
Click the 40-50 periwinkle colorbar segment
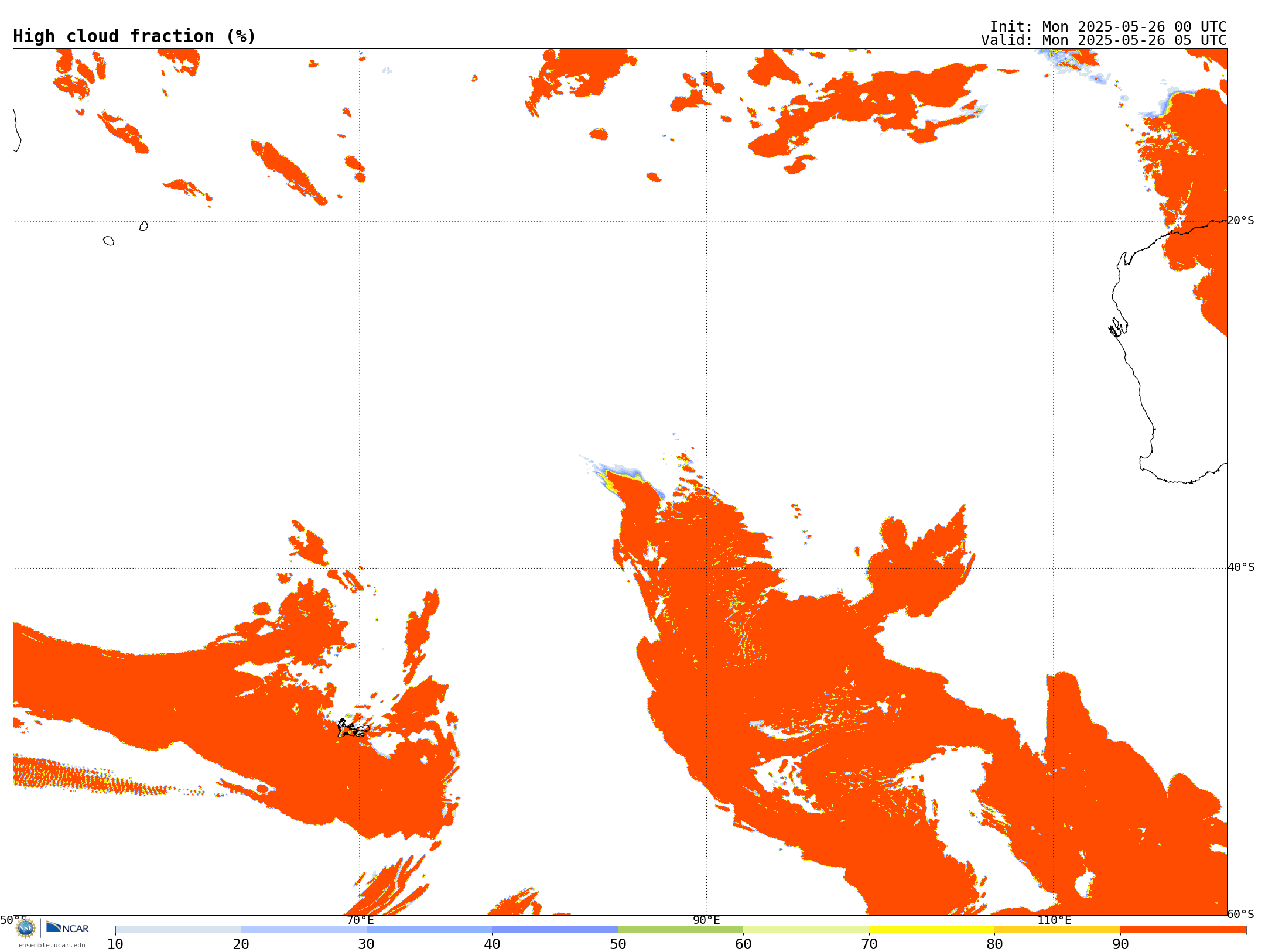click(555, 930)
